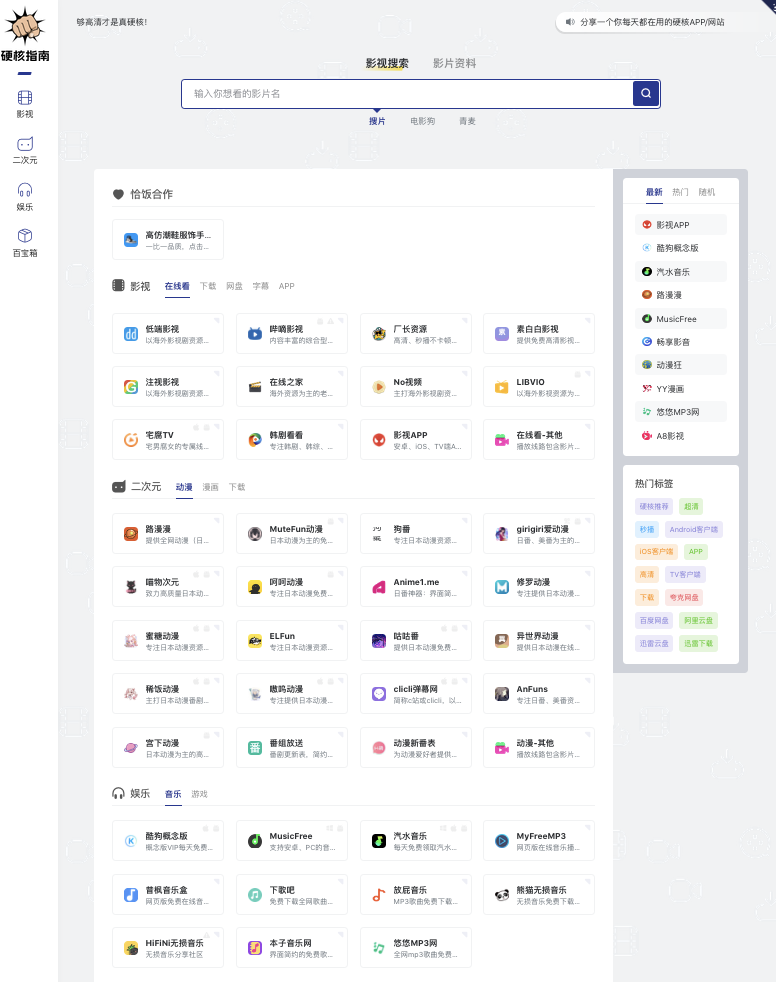
Task: Click the 番组放送 site icon
Action: [255, 748]
